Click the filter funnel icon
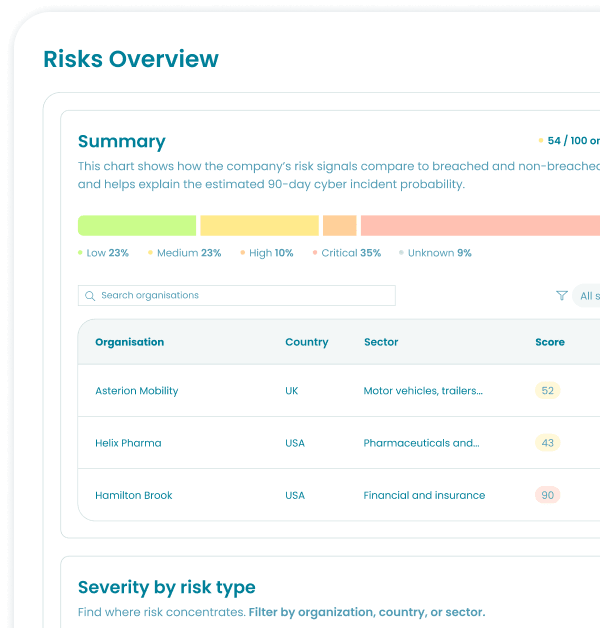Image resolution: width=600 pixels, height=628 pixels. (562, 296)
